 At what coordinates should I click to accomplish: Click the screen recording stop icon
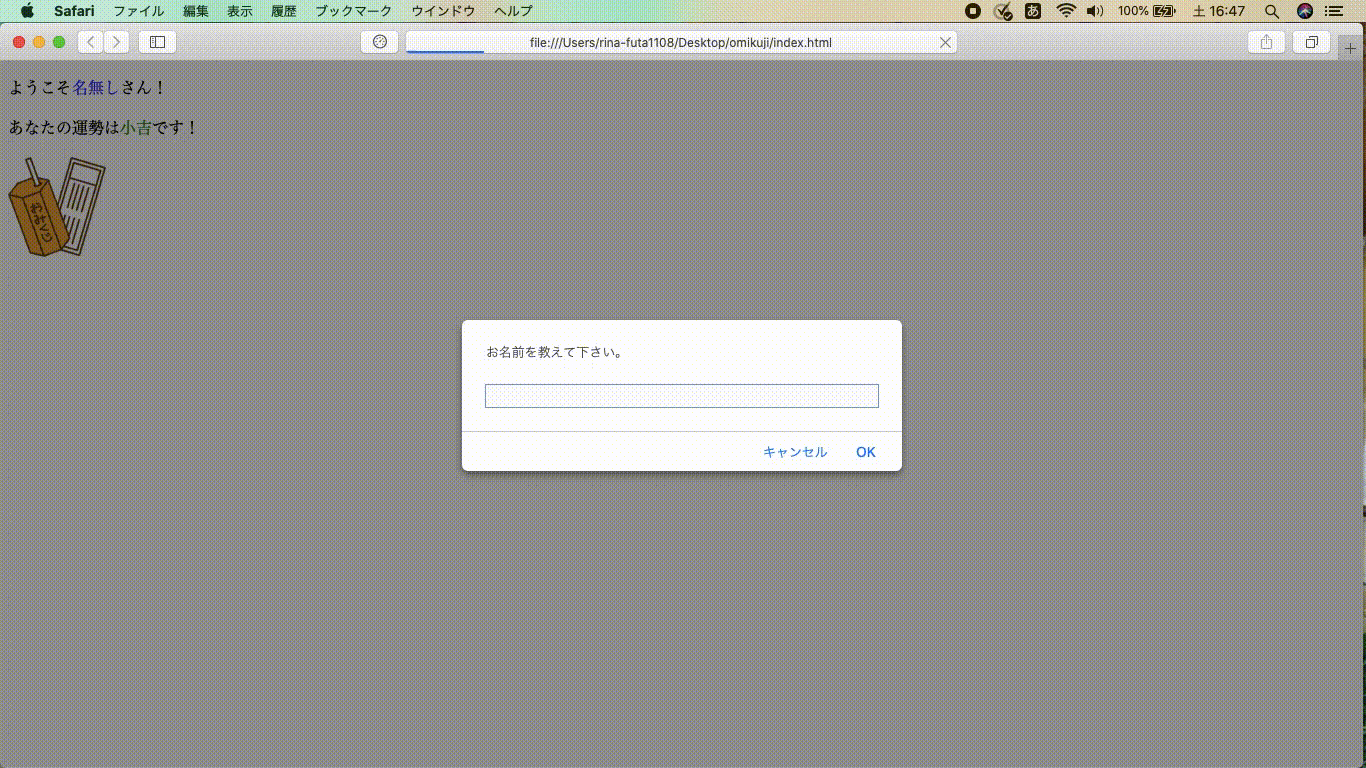tap(973, 11)
